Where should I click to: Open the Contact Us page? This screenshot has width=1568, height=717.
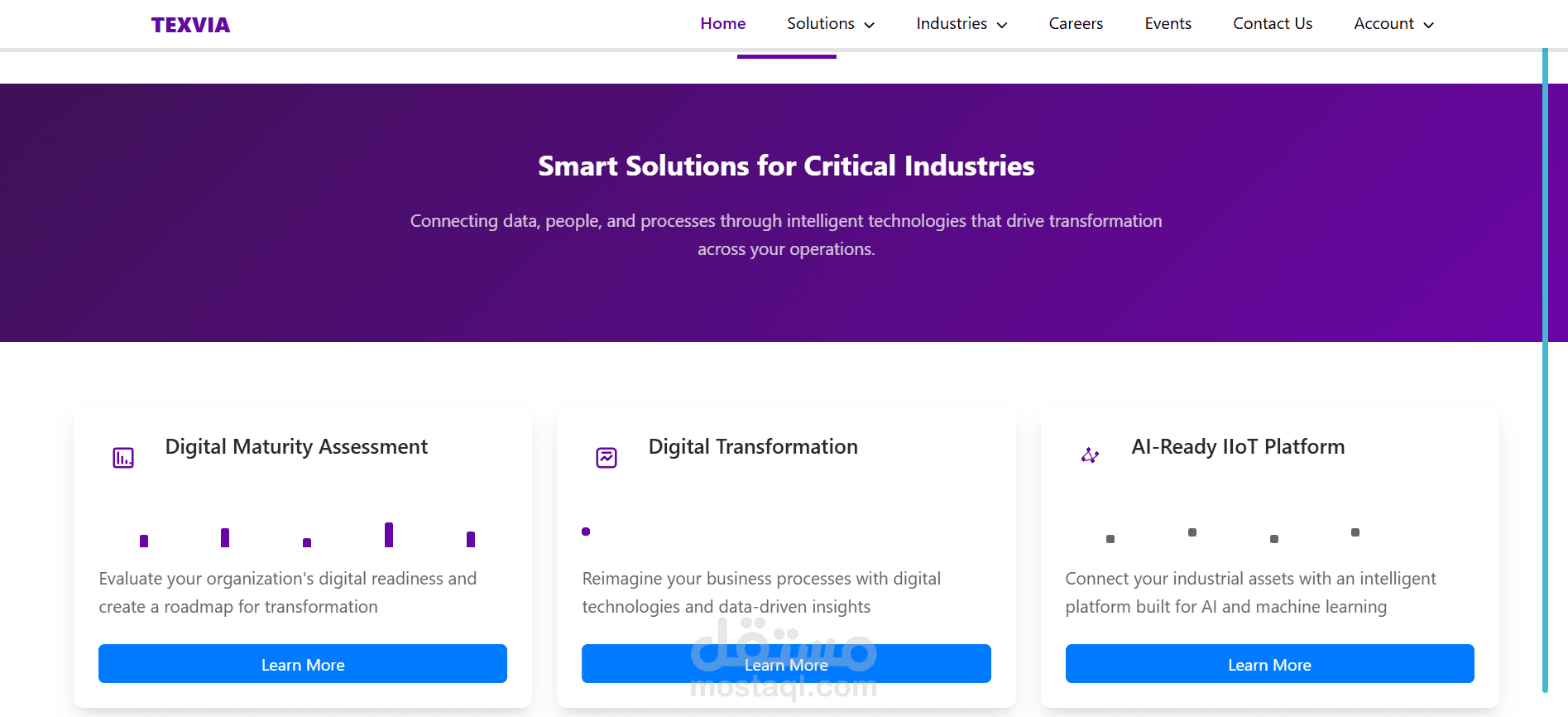1273,24
